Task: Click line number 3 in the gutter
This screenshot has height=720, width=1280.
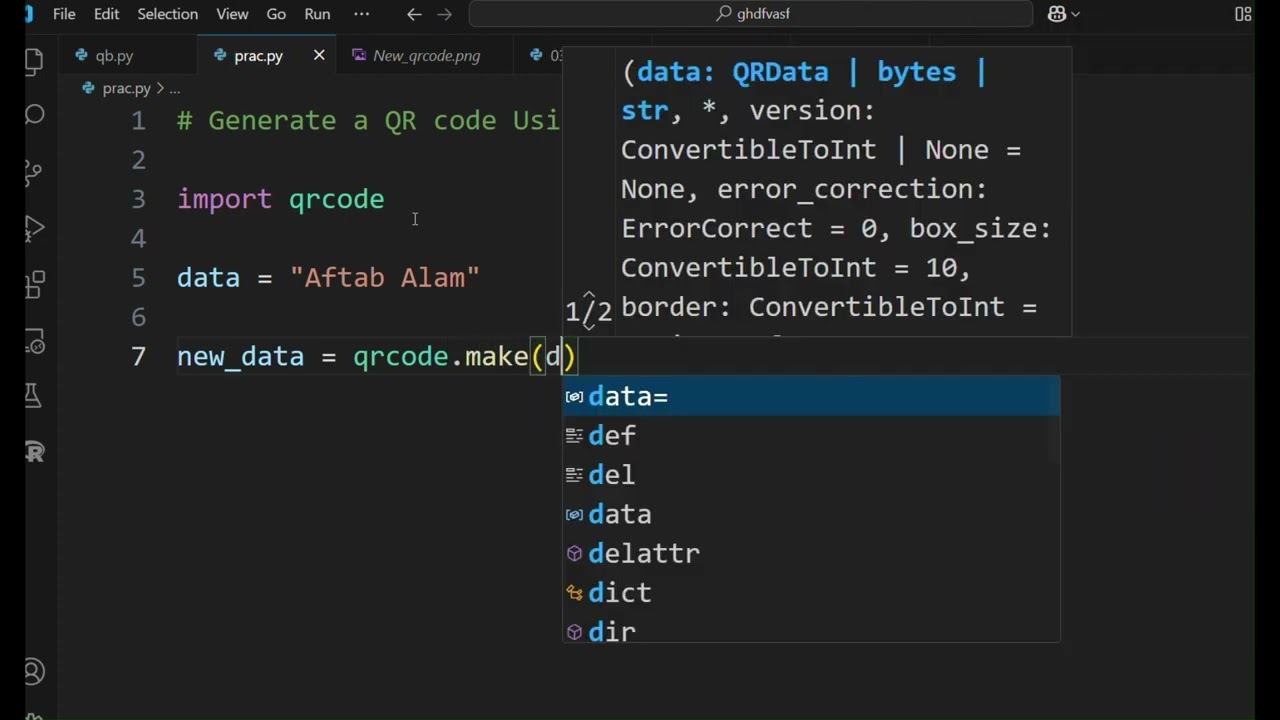Action: 138,199
